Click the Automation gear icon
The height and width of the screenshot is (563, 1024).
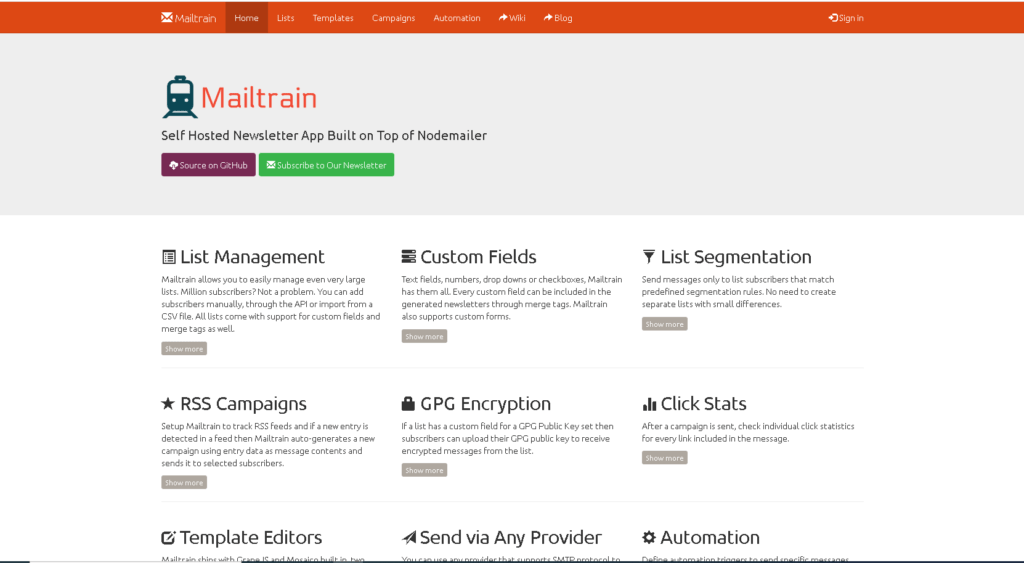click(x=648, y=537)
